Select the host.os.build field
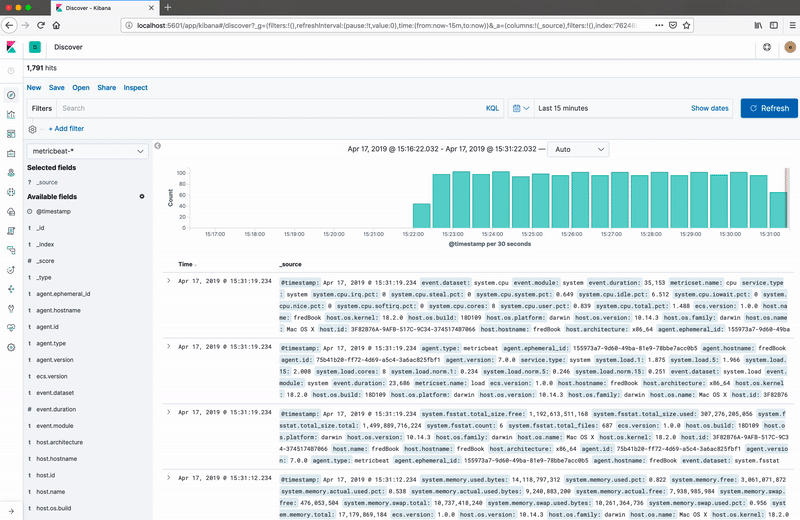The image size is (800, 520). coord(54,508)
